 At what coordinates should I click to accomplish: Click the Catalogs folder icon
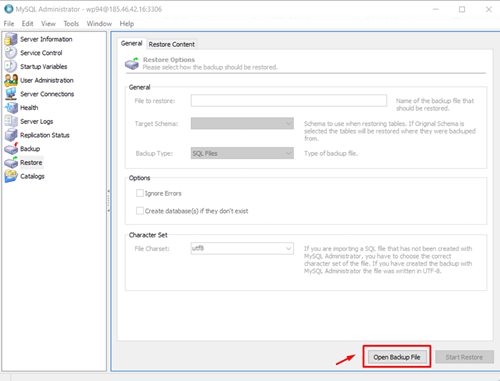point(11,176)
